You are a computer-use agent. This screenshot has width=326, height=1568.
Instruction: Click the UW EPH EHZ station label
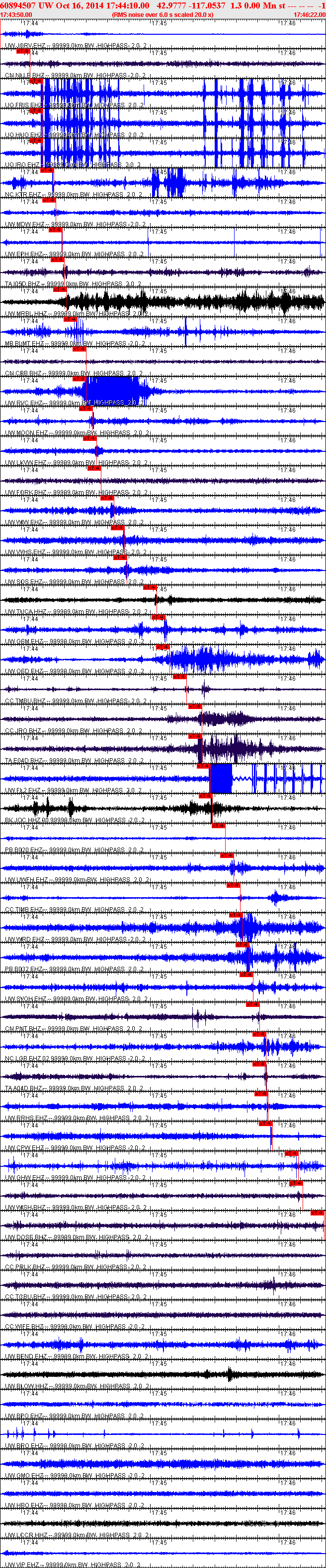click(24, 254)
